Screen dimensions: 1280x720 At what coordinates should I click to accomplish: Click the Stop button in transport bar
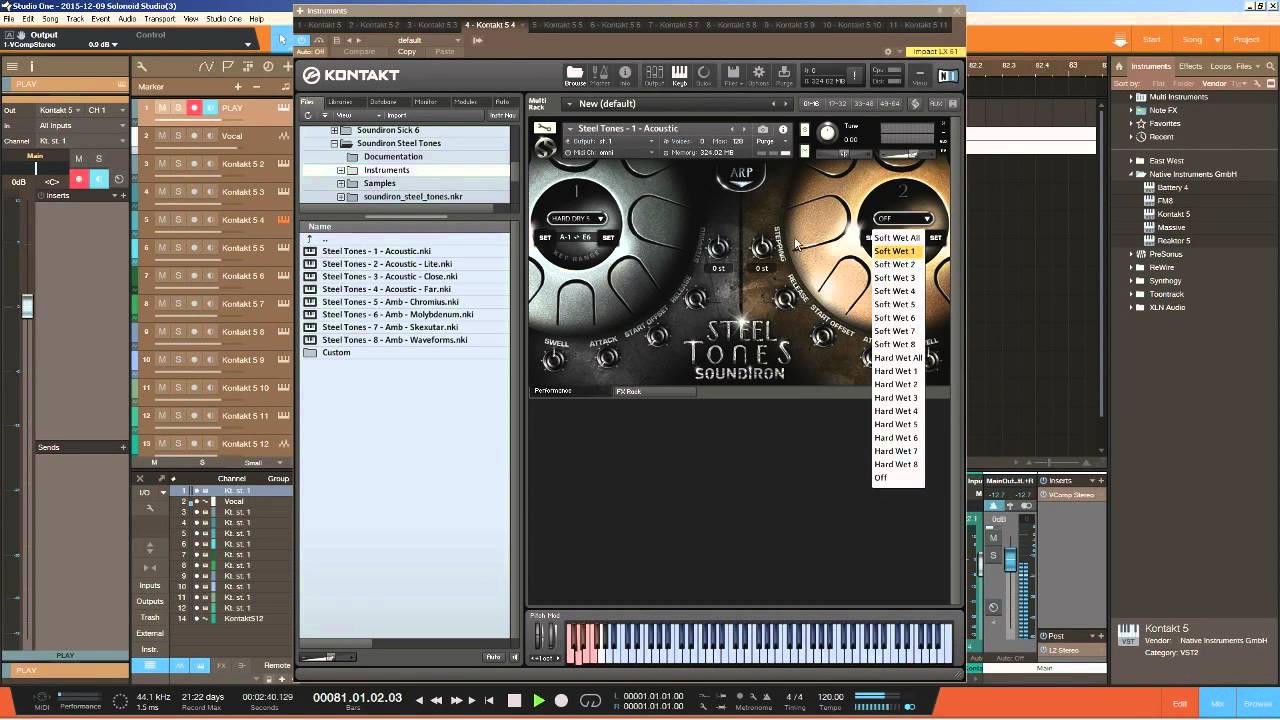[x=515, y=700]
